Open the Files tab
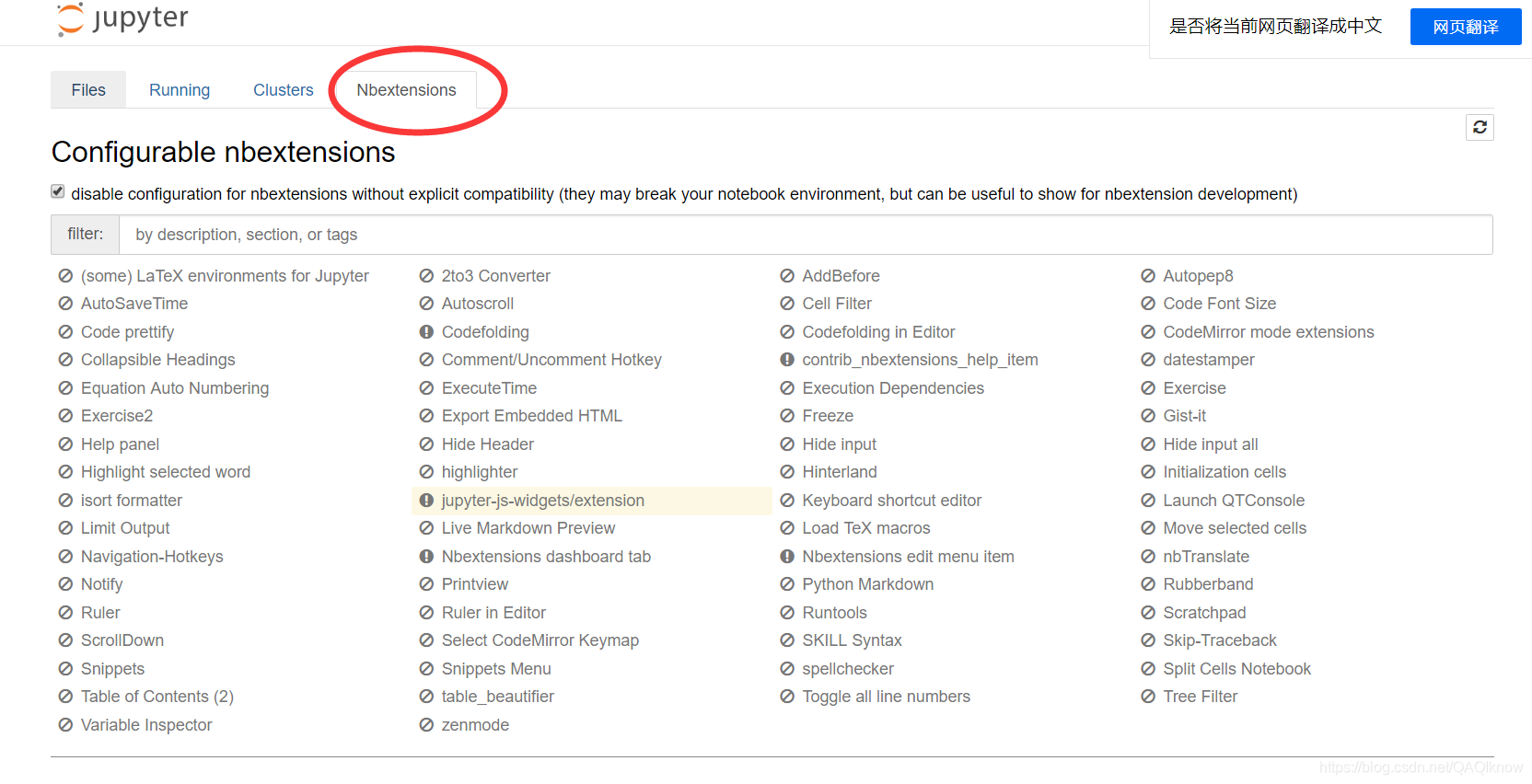The height and width of the screenshot is (784, 1532). [88, 90]
